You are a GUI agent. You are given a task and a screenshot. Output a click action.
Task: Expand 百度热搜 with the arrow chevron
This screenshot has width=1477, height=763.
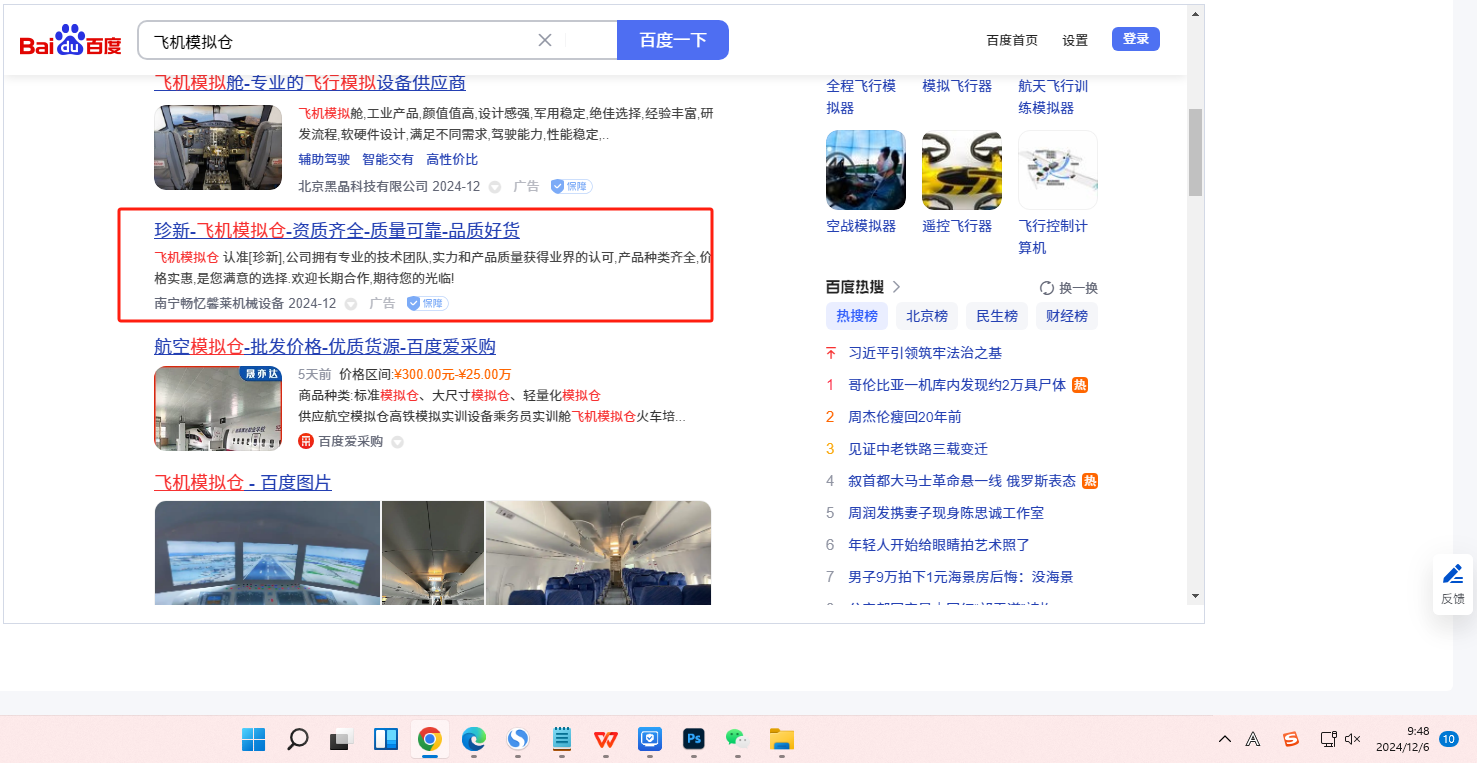click(896, 287)
